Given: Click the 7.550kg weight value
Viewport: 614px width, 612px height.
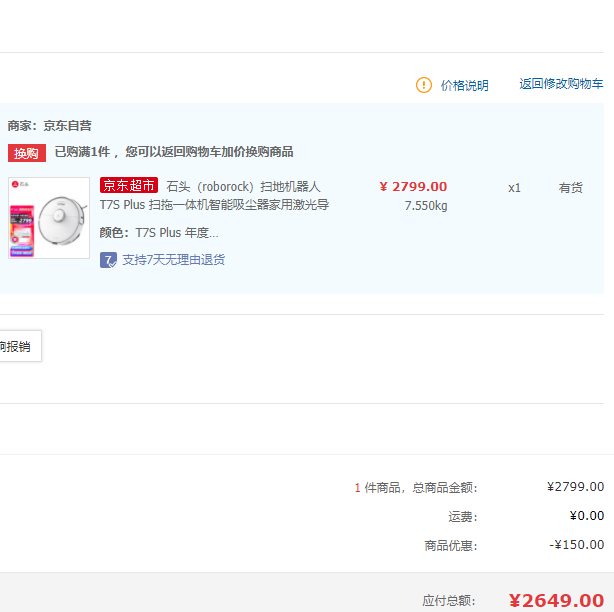Looking at the screenshot, I should coord(426,206).
